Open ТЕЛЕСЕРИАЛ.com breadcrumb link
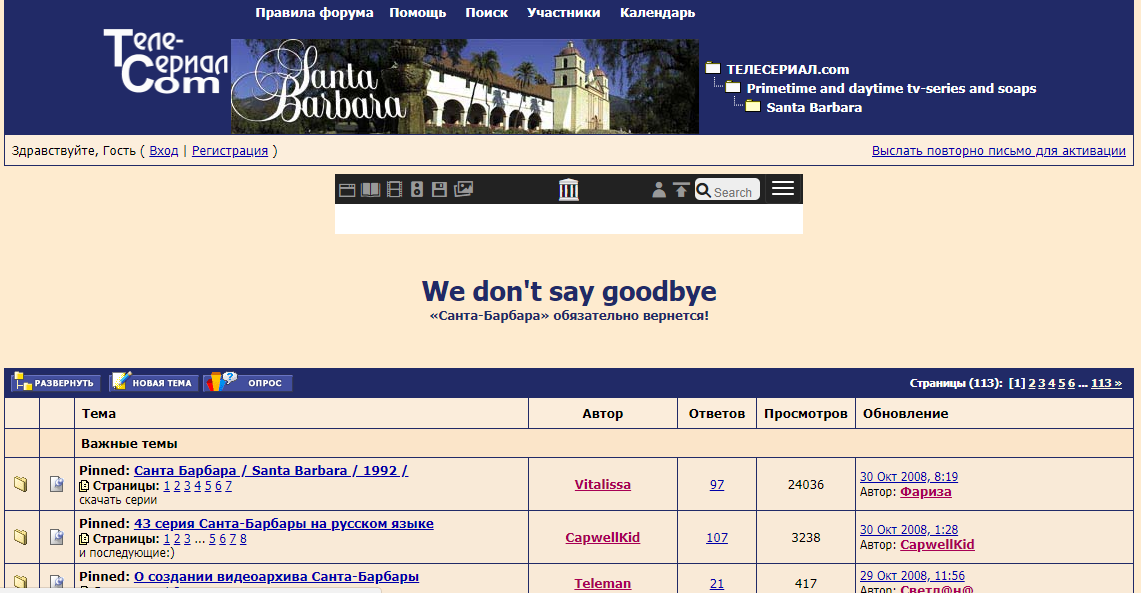This screenshot has height=593, width=1141. pos(787,69)
